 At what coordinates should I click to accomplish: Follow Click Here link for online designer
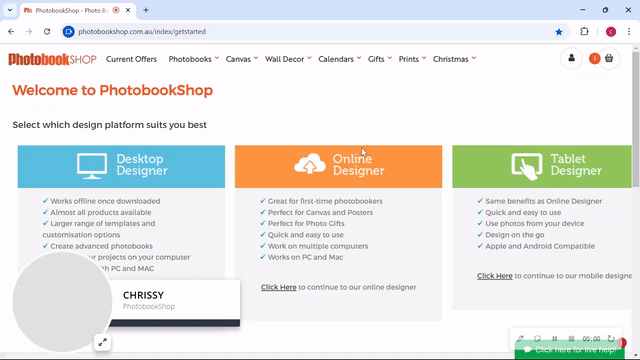coord(278,287)
